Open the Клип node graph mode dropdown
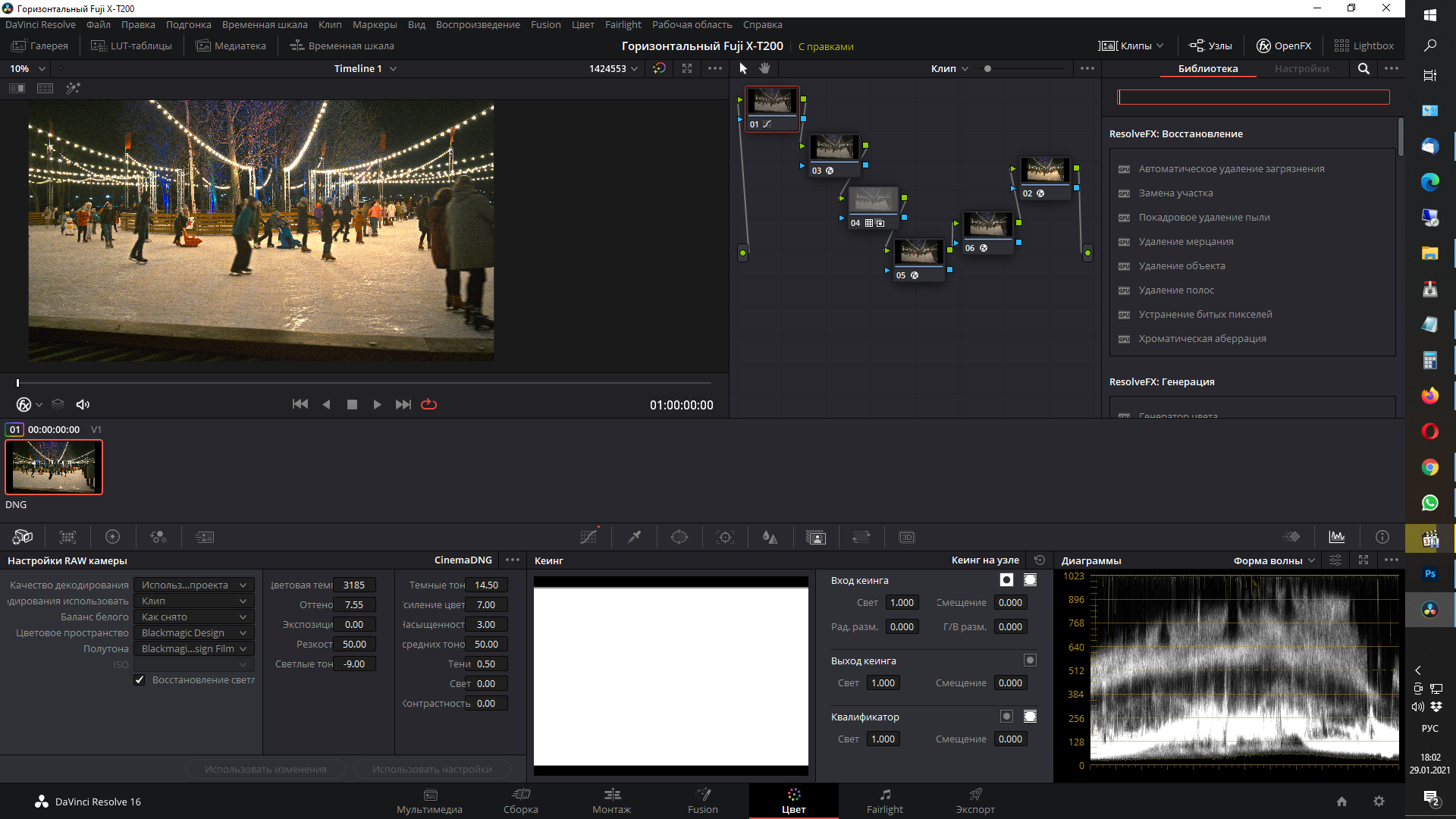This screenshot has height=819, width=1456. click(949, 68)
